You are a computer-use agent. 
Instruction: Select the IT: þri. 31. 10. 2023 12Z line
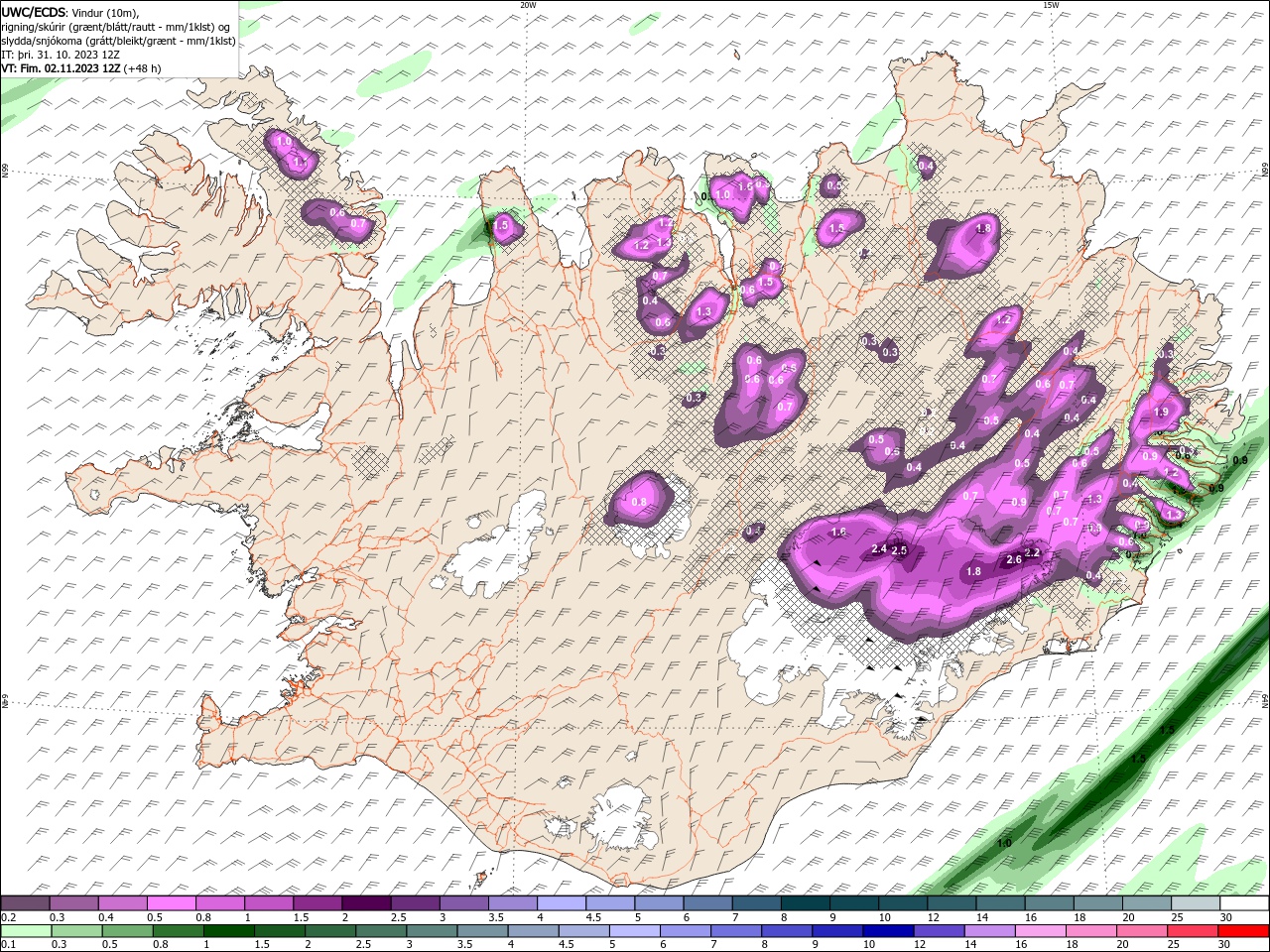coord(62,55)
